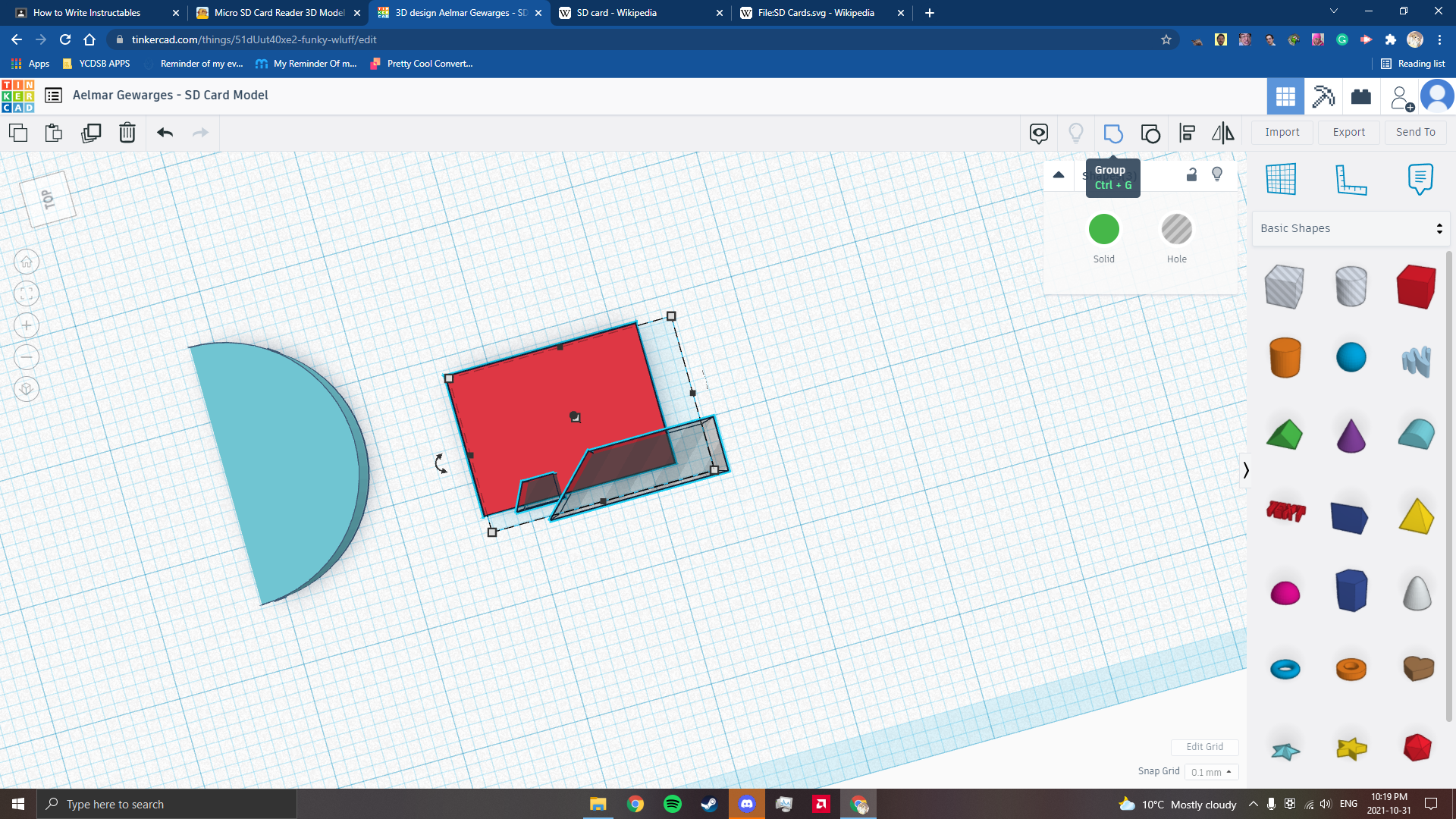Viewport: 1456px width, 819px height.
Task: Collapse the shape inspector panel arrow
Action: 1059,175
